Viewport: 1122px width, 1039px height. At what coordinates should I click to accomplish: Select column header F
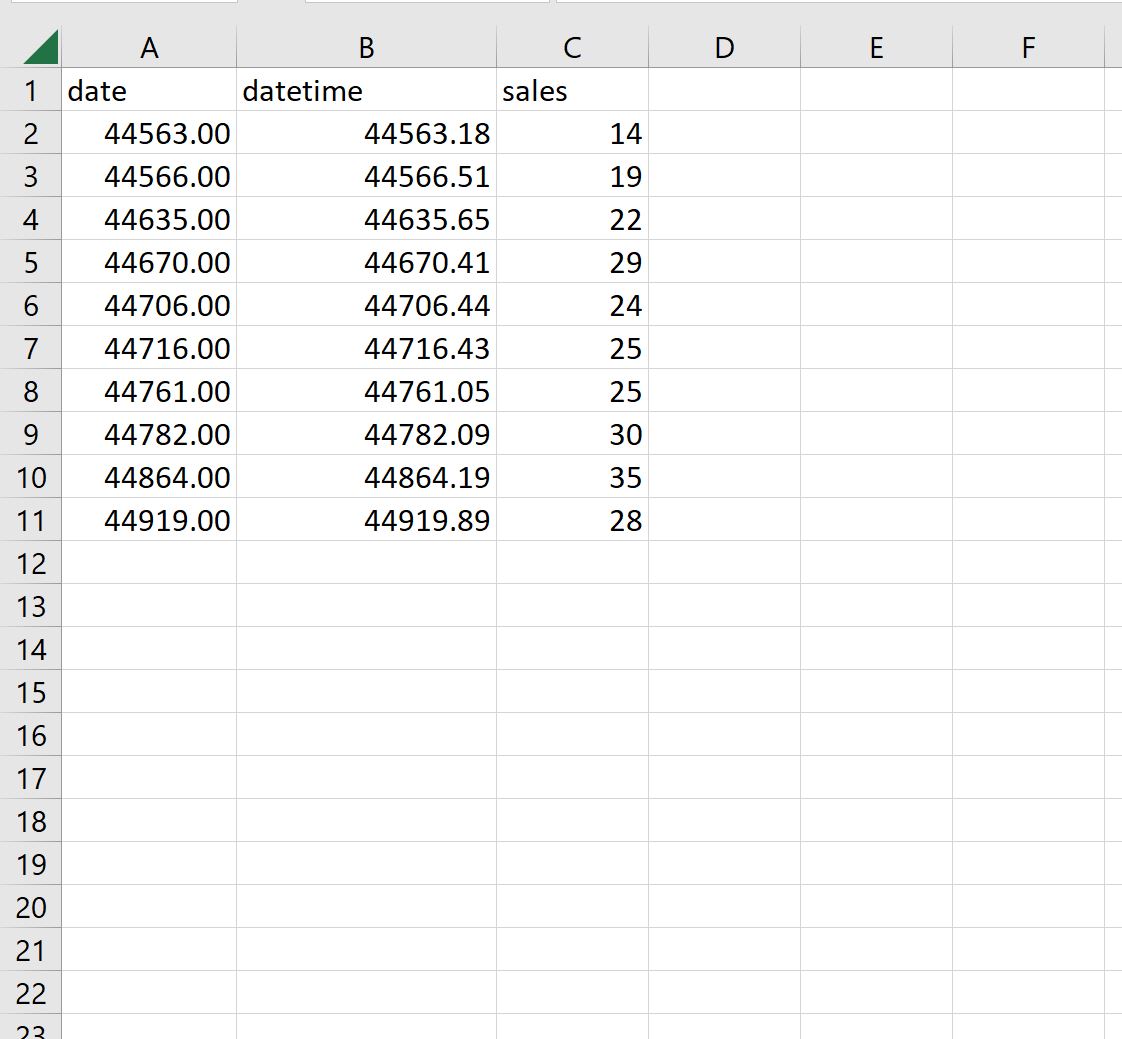click(1028, 46)
